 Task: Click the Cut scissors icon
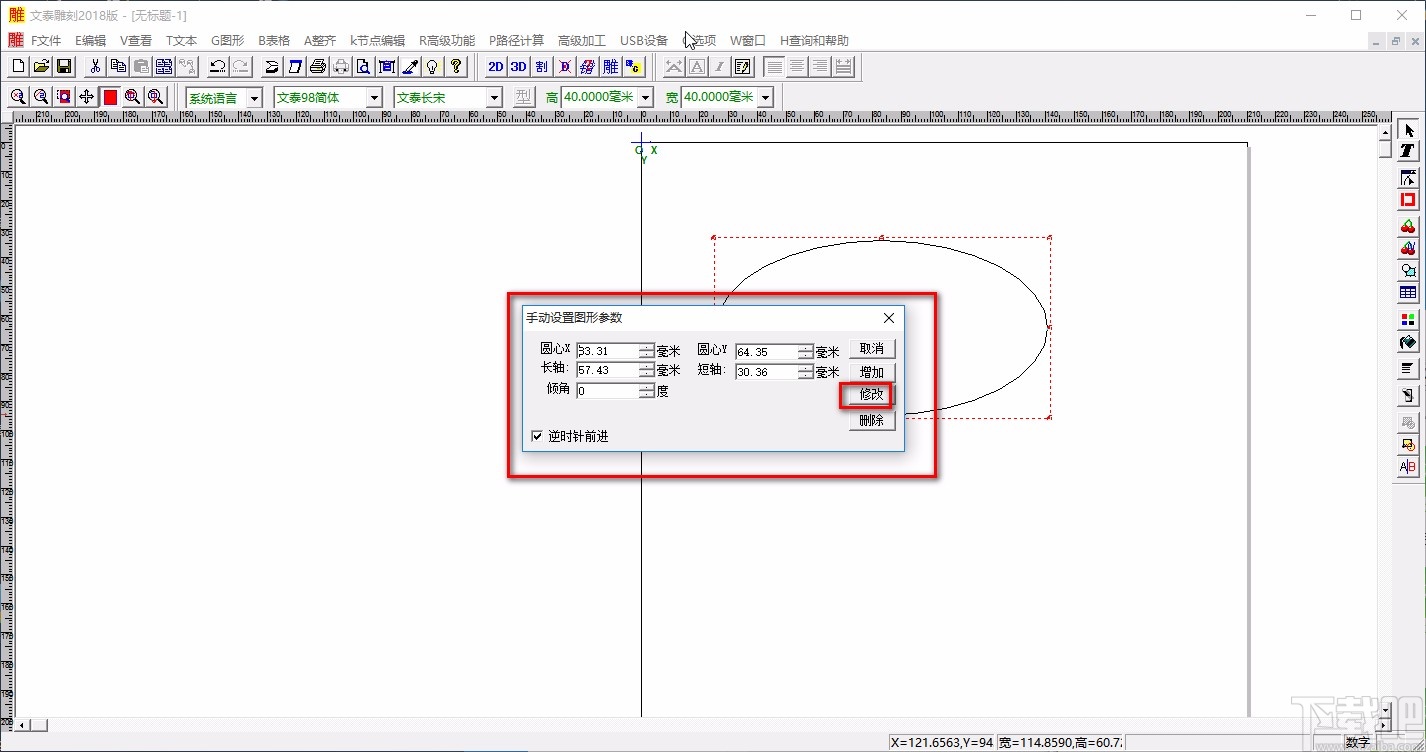pyautogui.click(x=95, y=67)
